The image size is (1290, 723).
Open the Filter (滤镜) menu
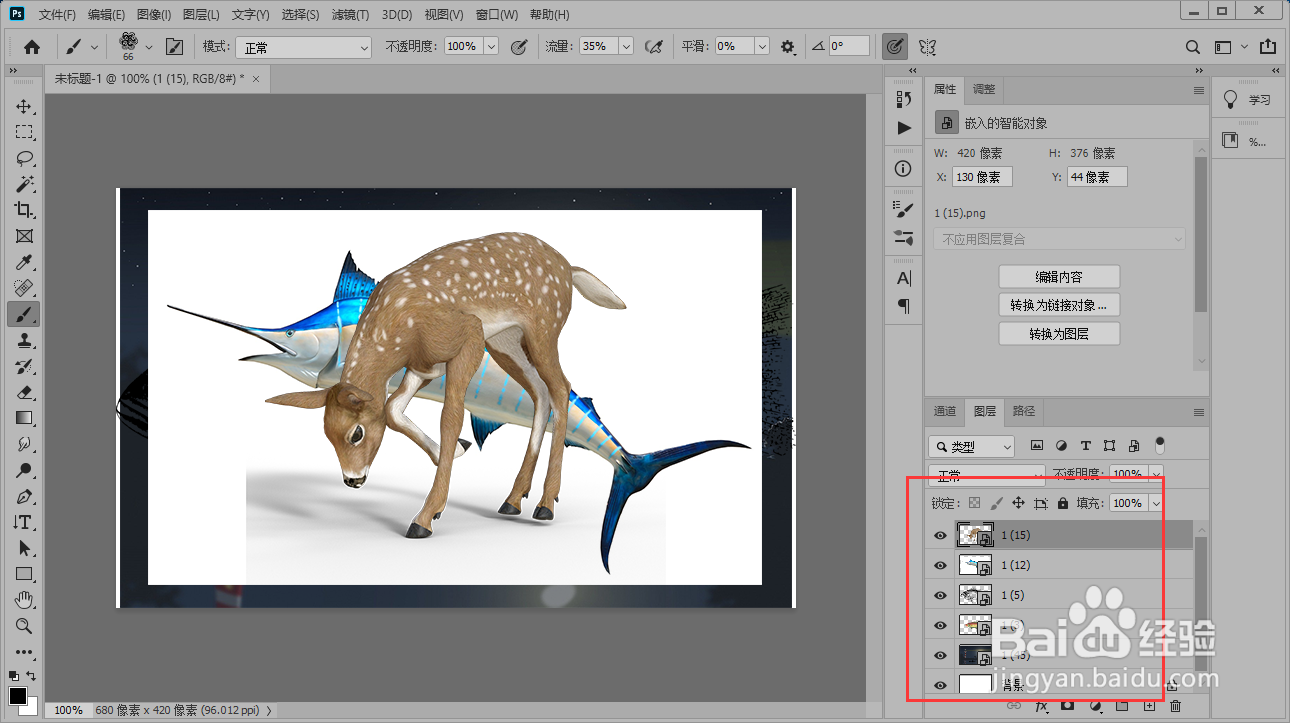pos(350,15)
